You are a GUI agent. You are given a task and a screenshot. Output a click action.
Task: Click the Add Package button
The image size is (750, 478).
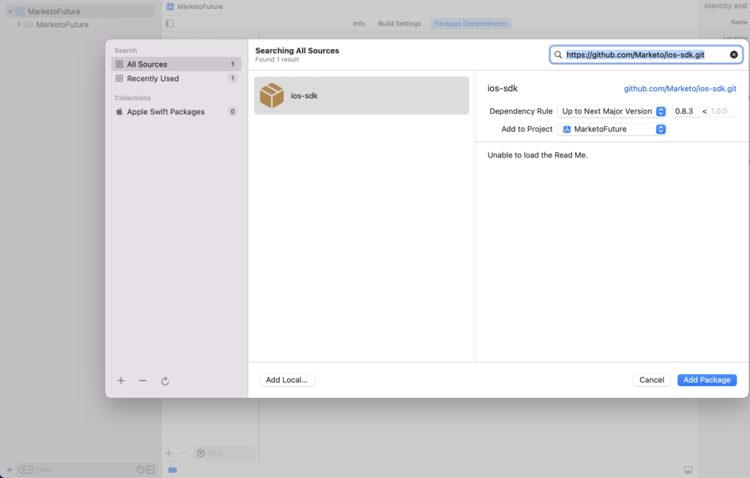706,380
